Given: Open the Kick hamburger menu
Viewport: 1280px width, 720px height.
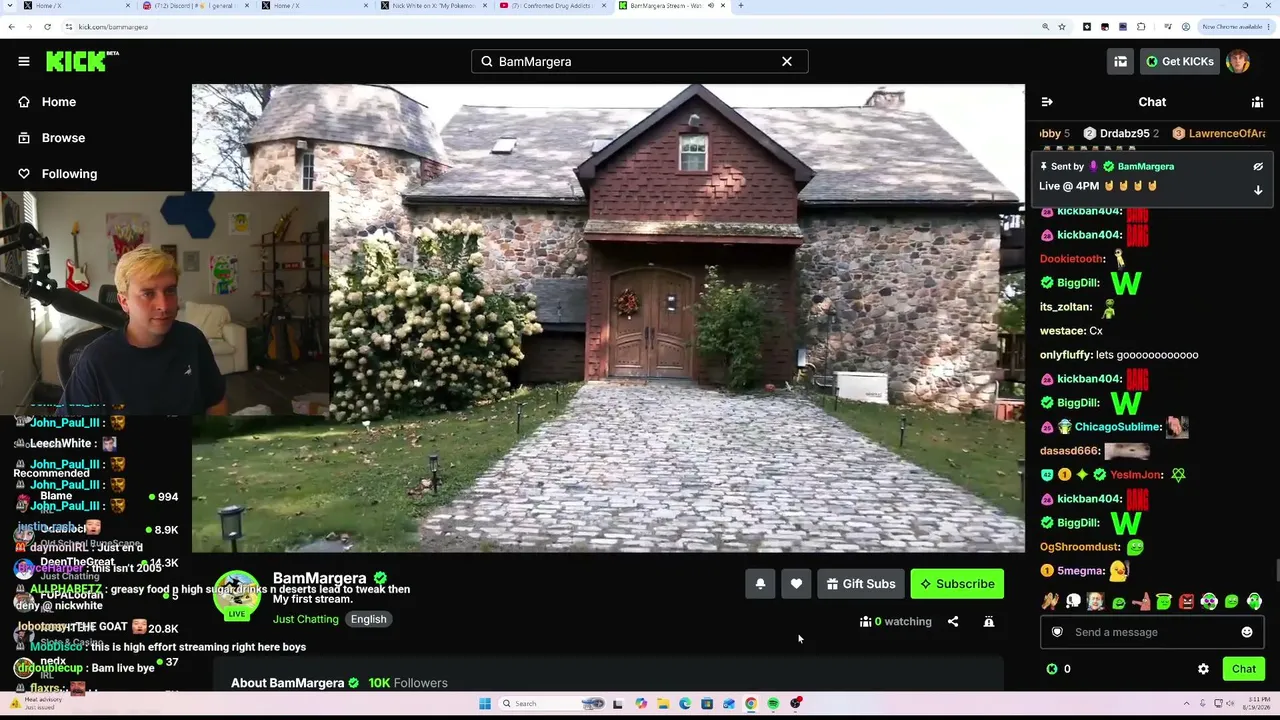Looking at the screenshot, I should pos(24,61).
